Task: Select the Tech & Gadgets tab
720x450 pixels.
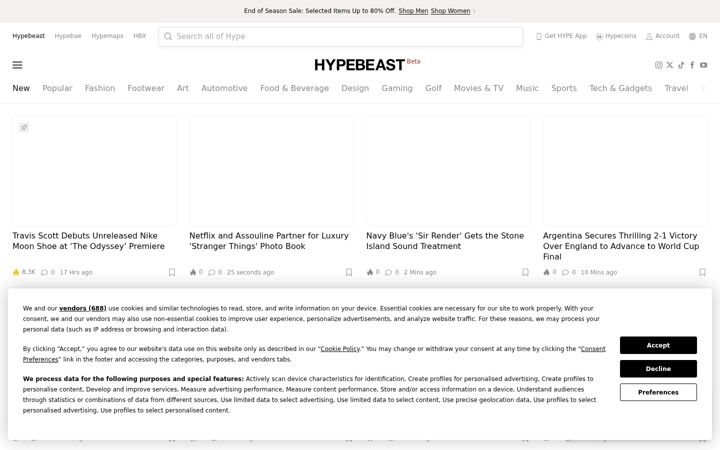Action: (621, 88)
